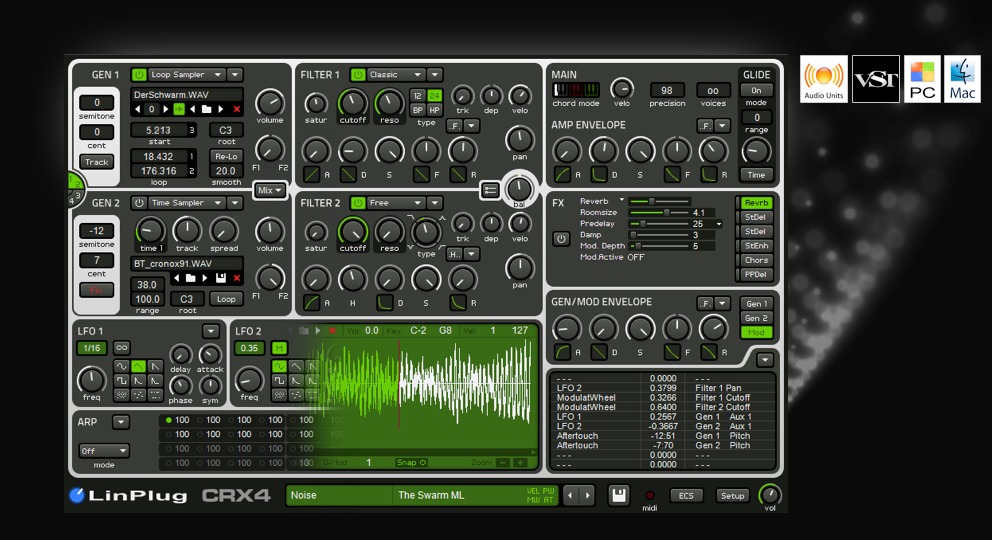Save preset with bottom floppy disk icon
This screenshot has height=540, width=992.
coord(619,495)
